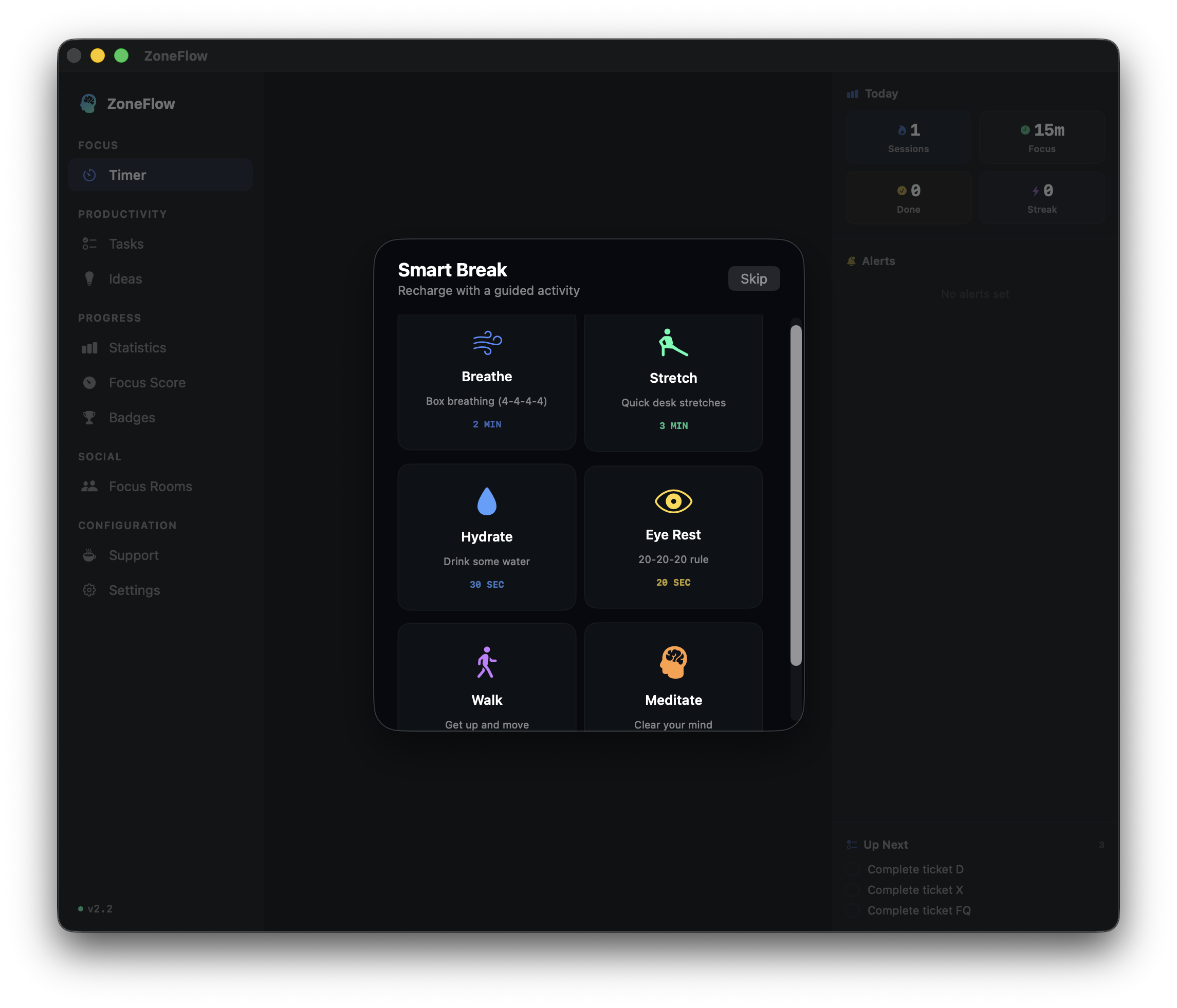Go to Tasks in sidebar
The width and height of the screenshot is (1177, 1008).
126,244
